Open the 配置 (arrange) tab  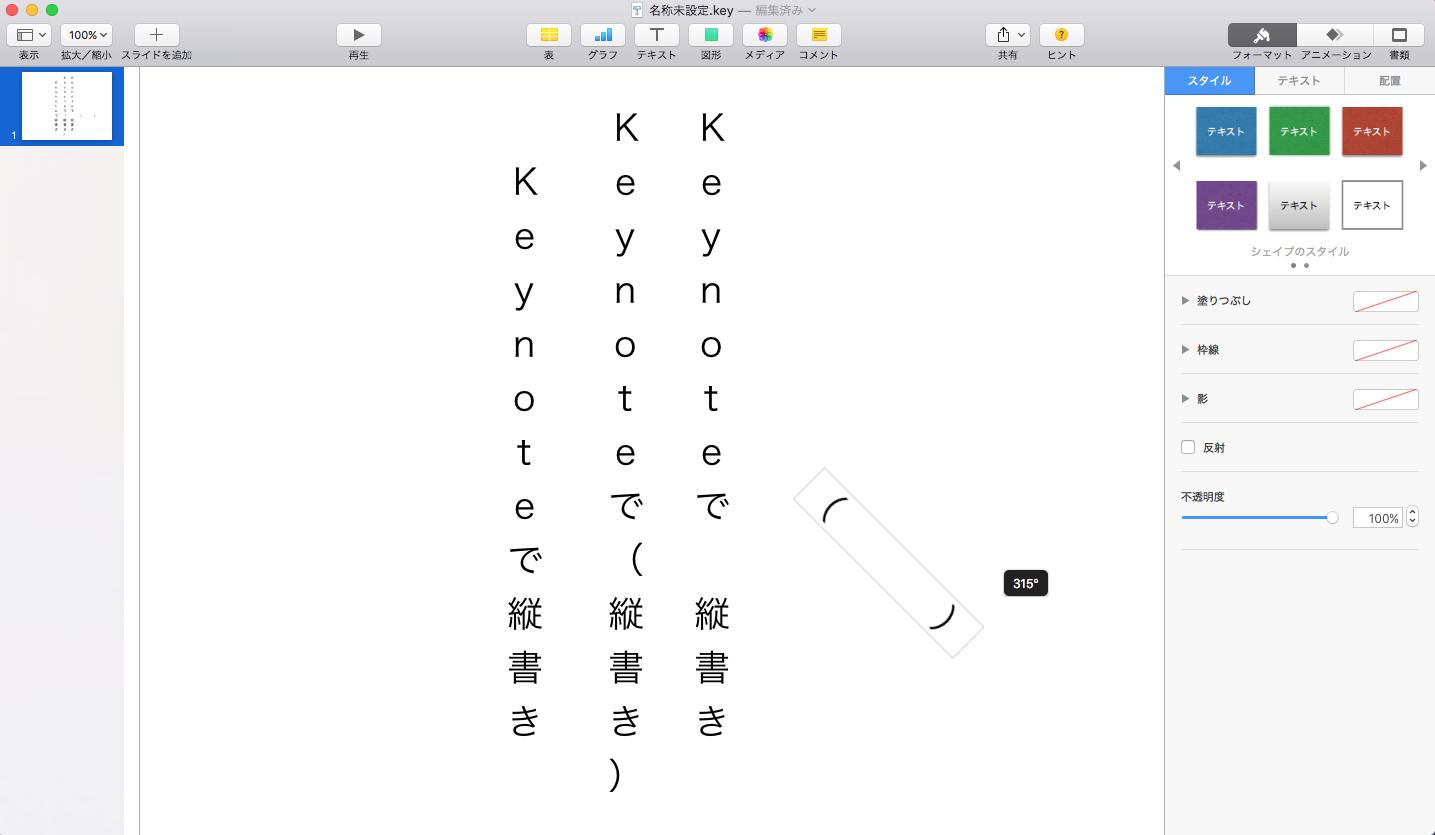click(1388, 80)
